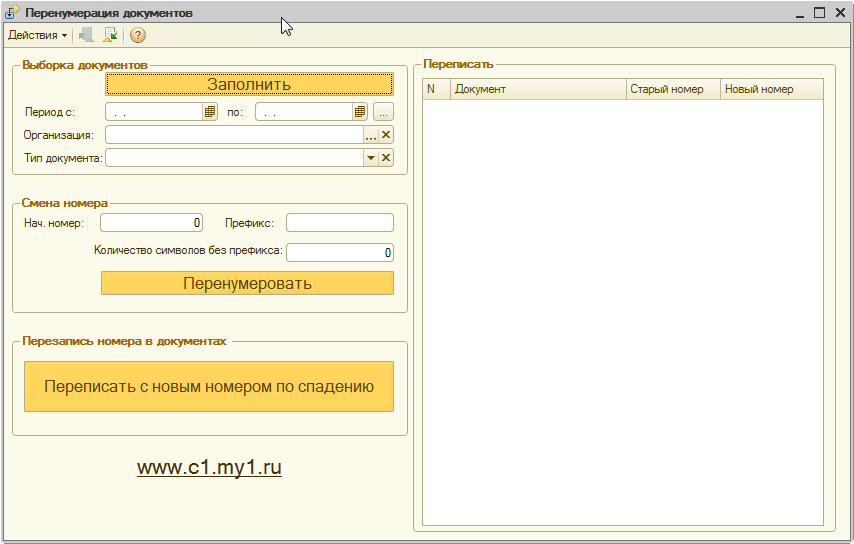
Task: Open the Действия menu
Action: click(37, 35)
